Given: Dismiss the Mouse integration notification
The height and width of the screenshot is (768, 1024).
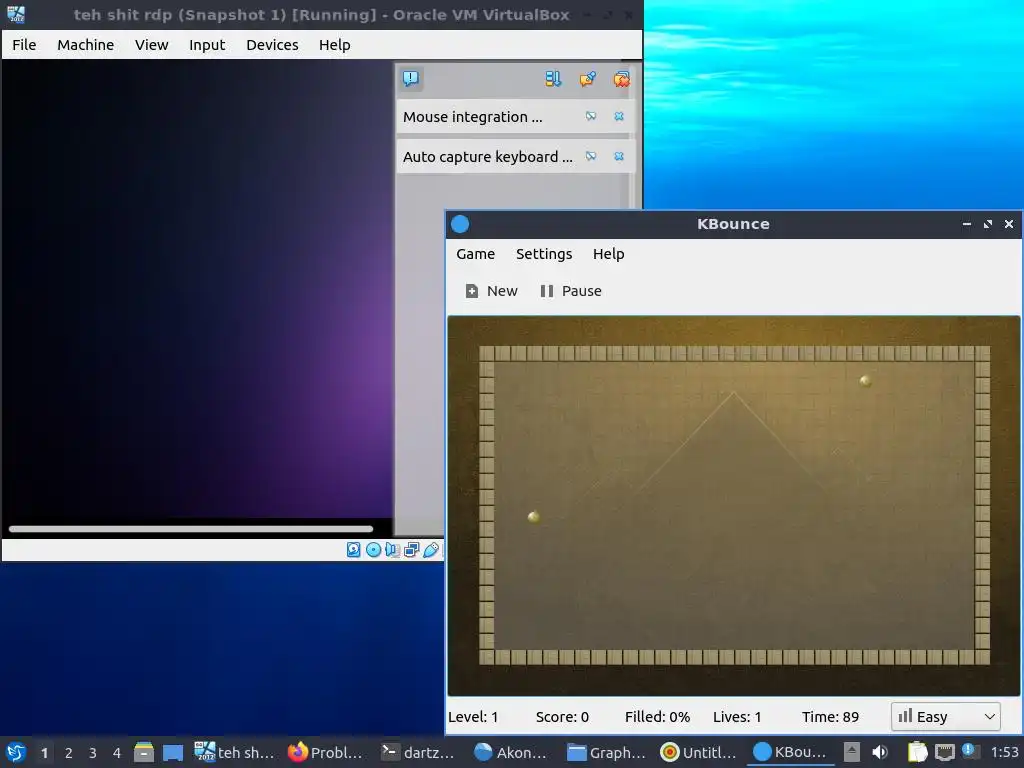Looking at the screenshot, I should [x=619, y=116].
